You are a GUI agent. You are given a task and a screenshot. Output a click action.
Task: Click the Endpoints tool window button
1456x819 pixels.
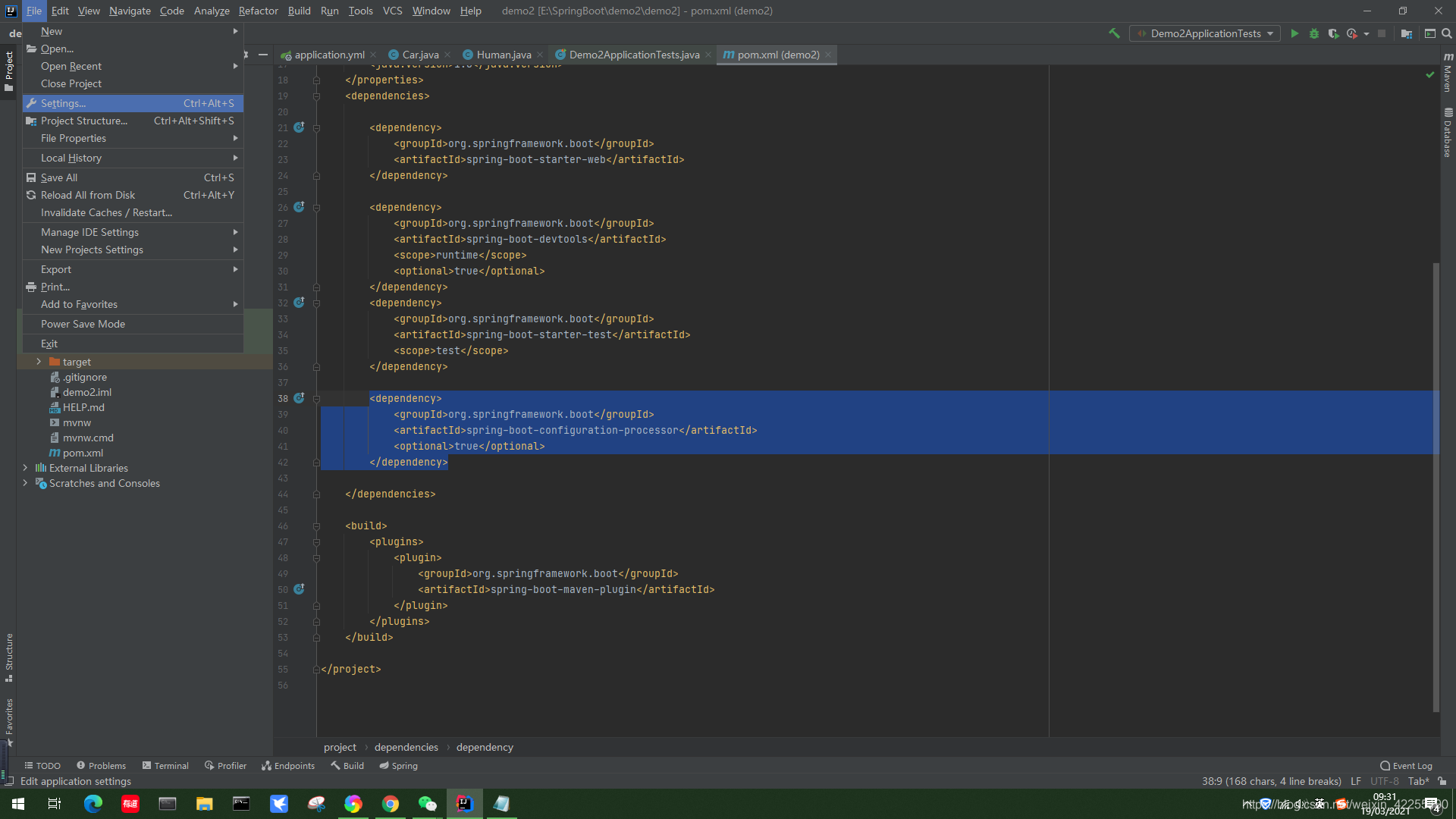coord(287,766)
